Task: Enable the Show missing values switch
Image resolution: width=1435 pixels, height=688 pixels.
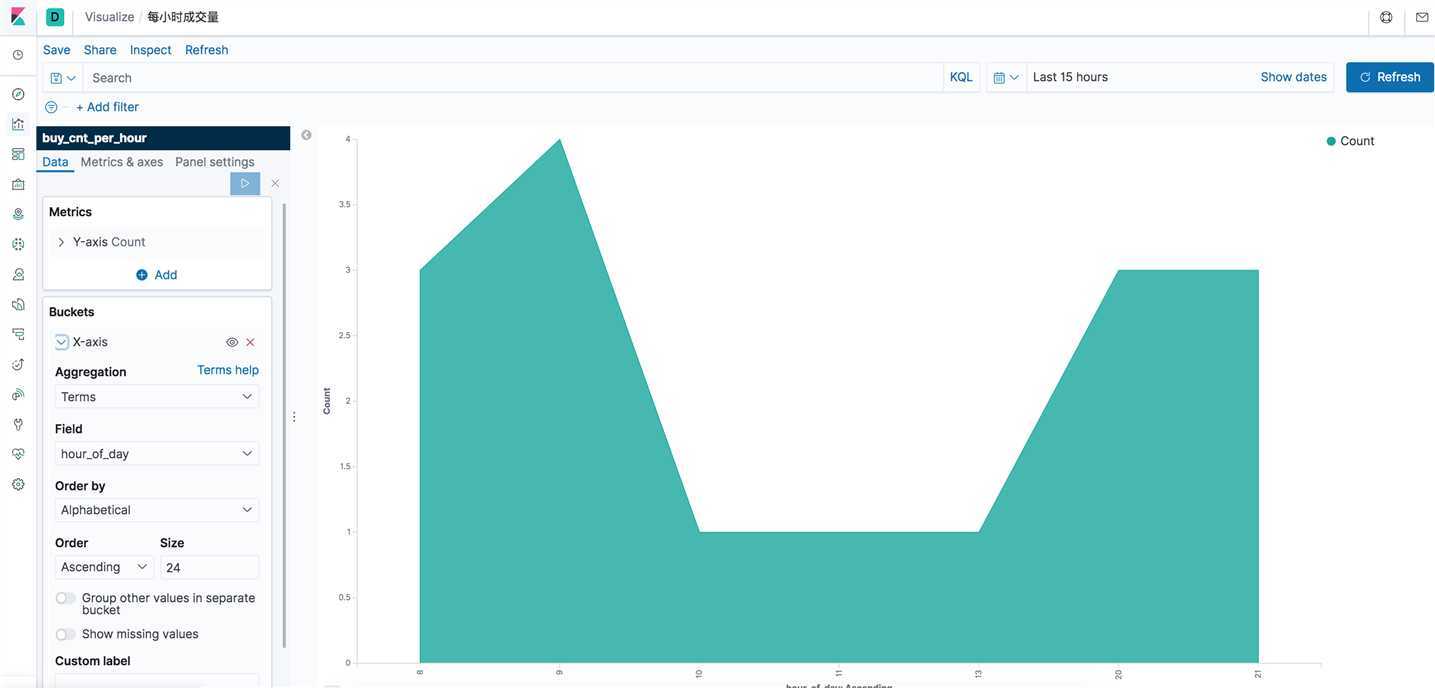Action: (x=65, y=634)
